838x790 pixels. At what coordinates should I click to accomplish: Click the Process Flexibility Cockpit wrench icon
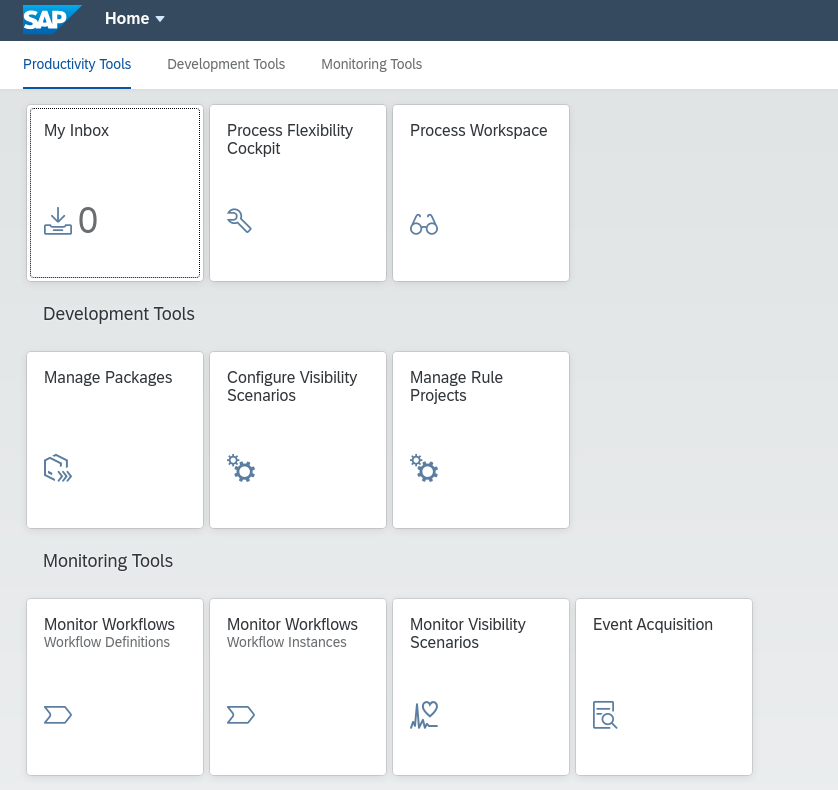239,221
